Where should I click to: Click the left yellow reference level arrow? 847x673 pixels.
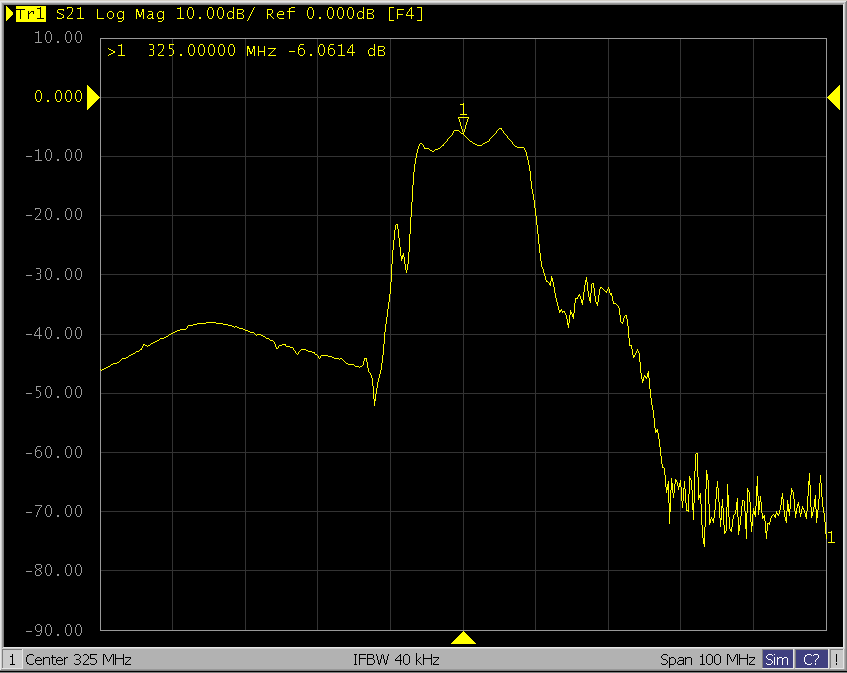pyautogui.click(x=92, y=97)
